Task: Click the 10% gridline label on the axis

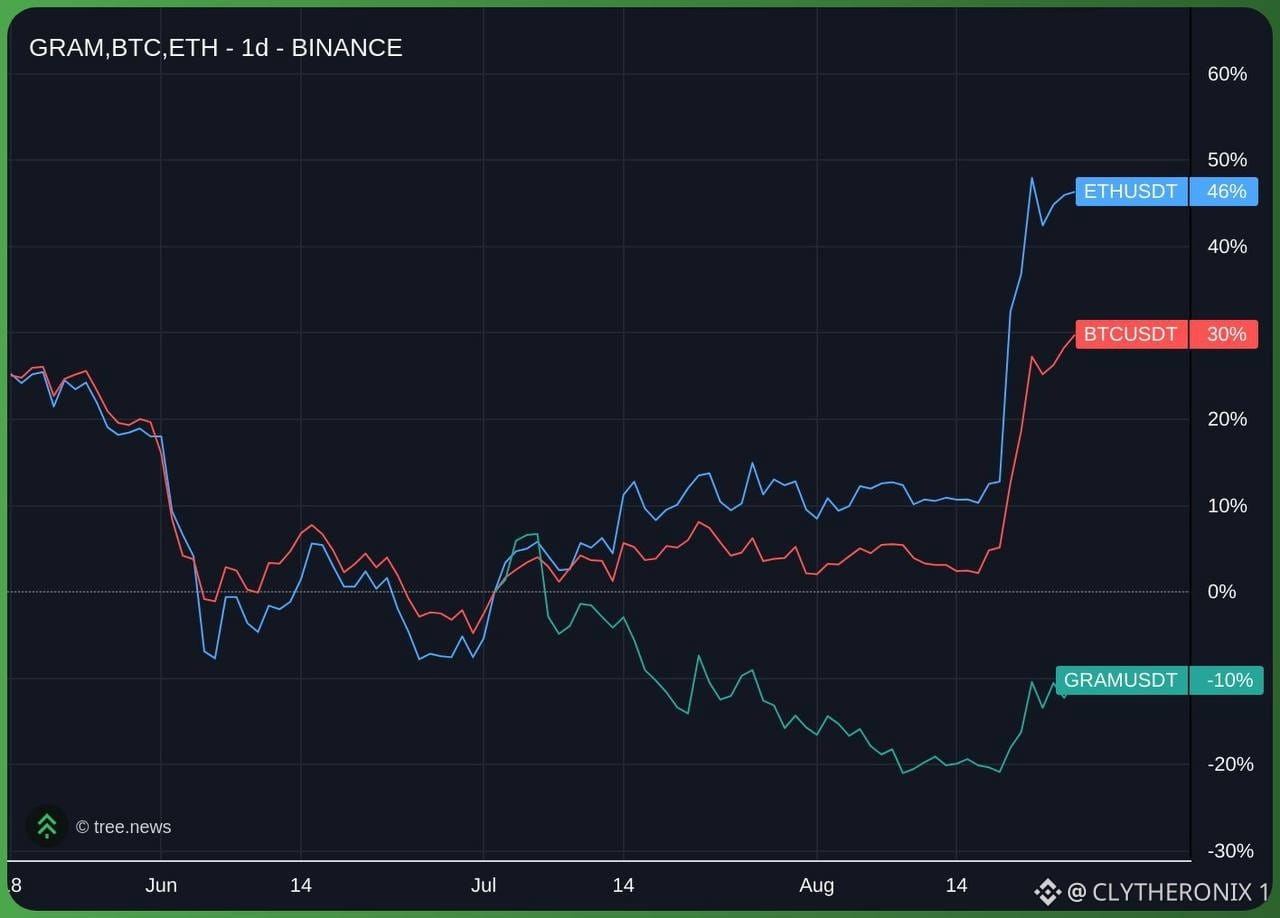Action: pyautogui.click(x=1226, y=506)
